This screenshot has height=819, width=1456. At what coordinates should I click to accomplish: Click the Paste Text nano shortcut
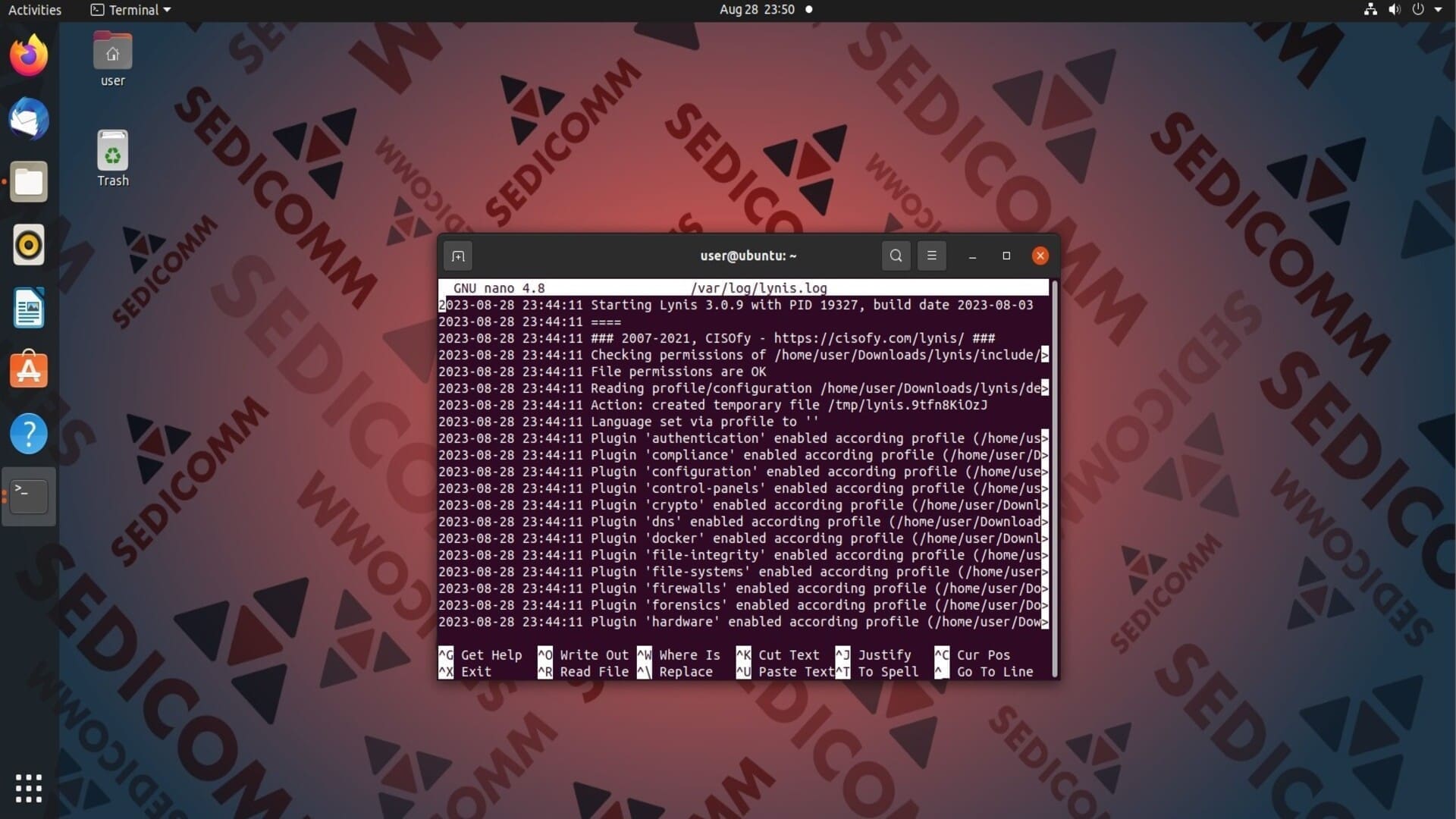(x=786, y=672)
